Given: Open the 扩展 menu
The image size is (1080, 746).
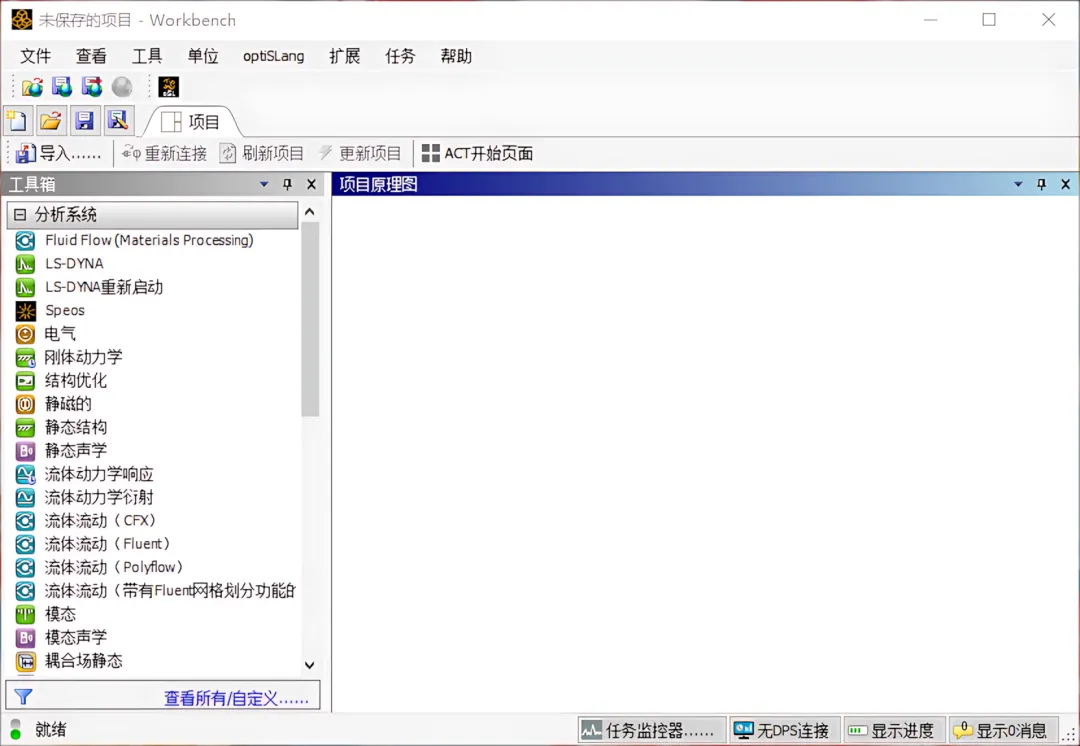Looking at the screenshot, I should point(344,56).
